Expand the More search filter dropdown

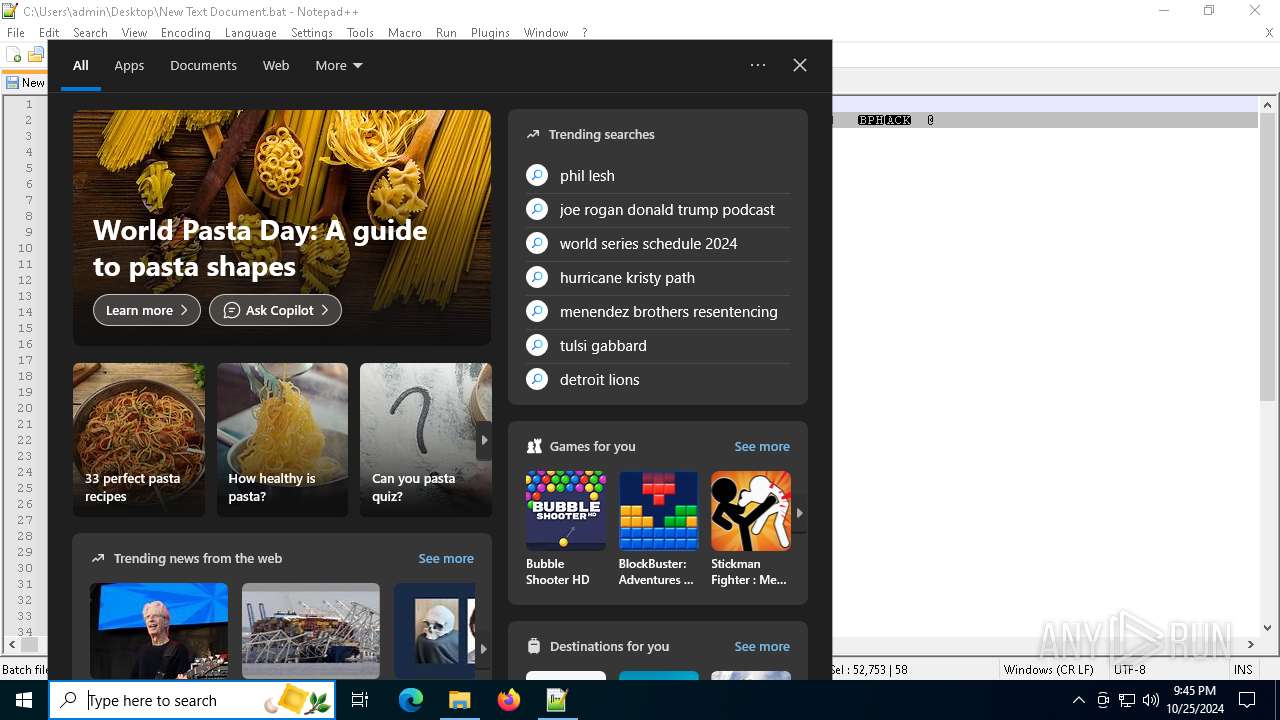[339, 65]
